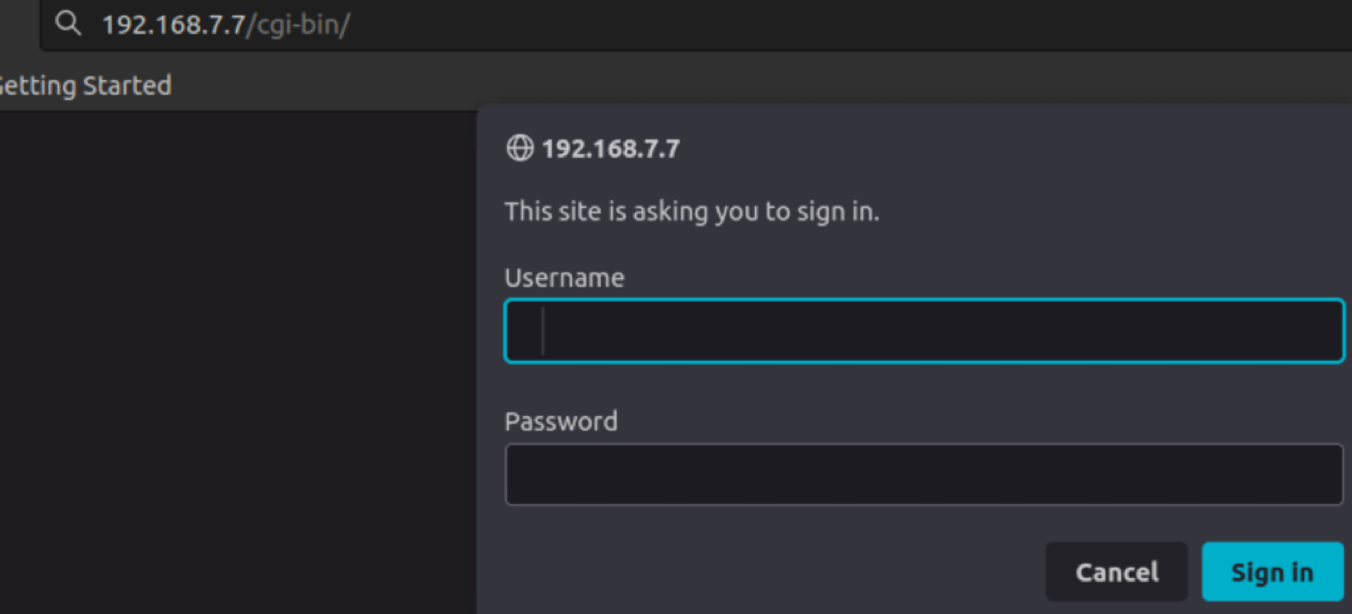Click empty address bar space after the URL
Screen dimensions: 1352x614
[x=800, y=25]
